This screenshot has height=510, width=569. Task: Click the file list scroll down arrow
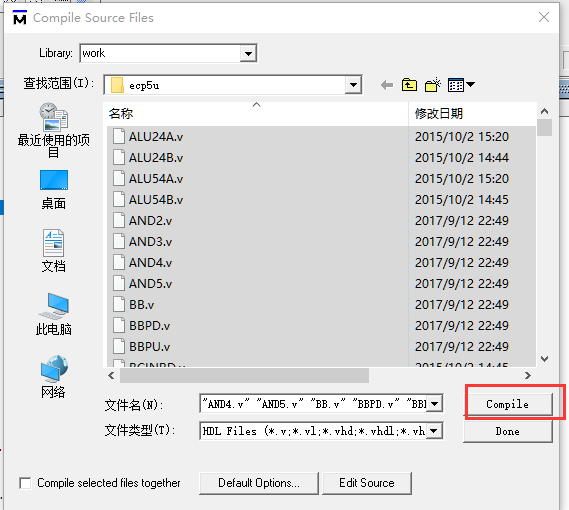(x=544, y=359)
